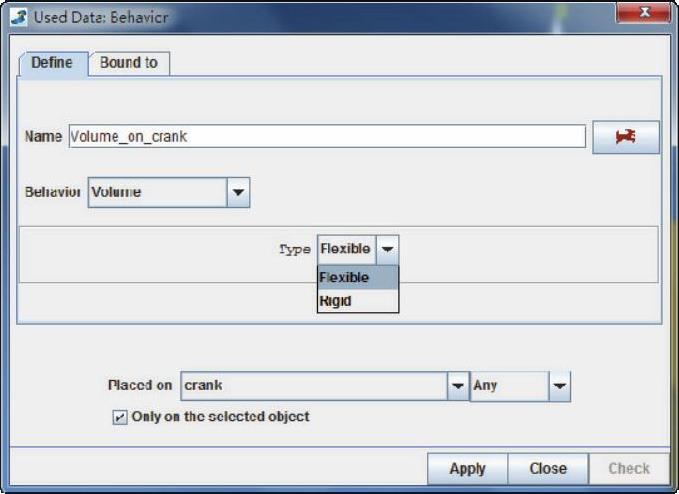
Task: Click the application icon in the title bar
Action: [x=19, y=15]
